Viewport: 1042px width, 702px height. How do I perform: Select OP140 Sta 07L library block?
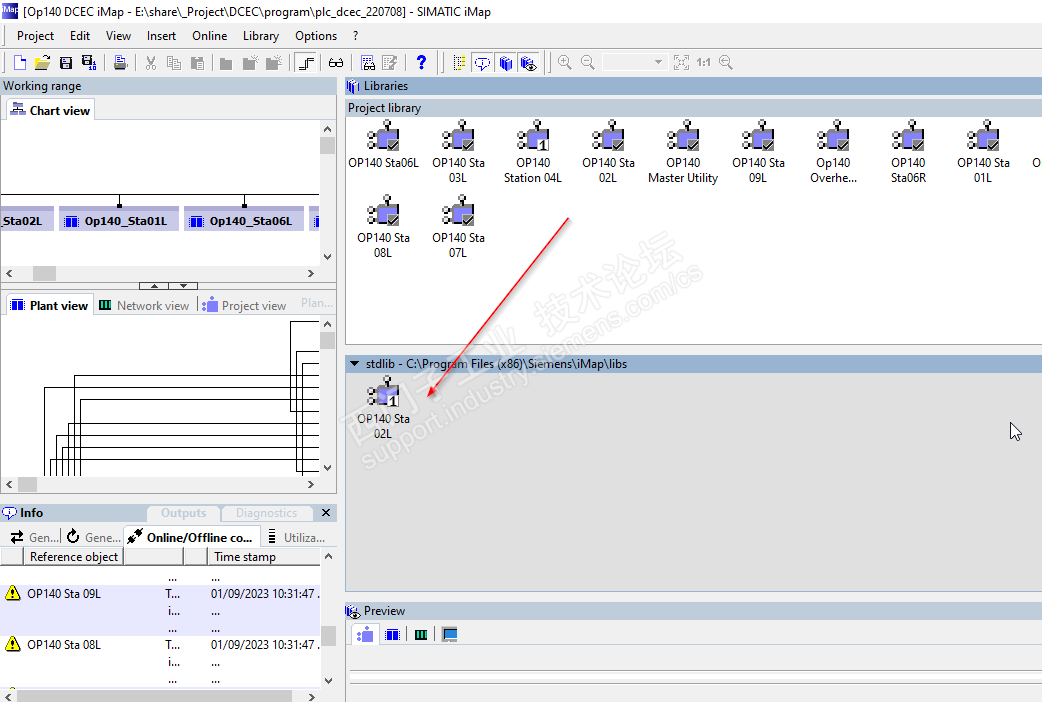tap(458, 227)
